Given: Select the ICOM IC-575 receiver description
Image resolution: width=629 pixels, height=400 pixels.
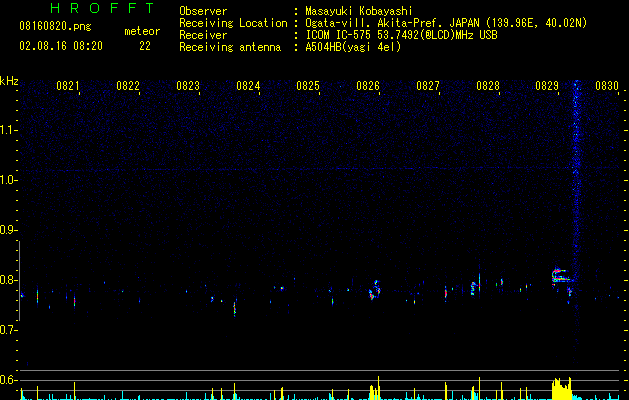Looking at the screenshot, I should click(402, 35).
